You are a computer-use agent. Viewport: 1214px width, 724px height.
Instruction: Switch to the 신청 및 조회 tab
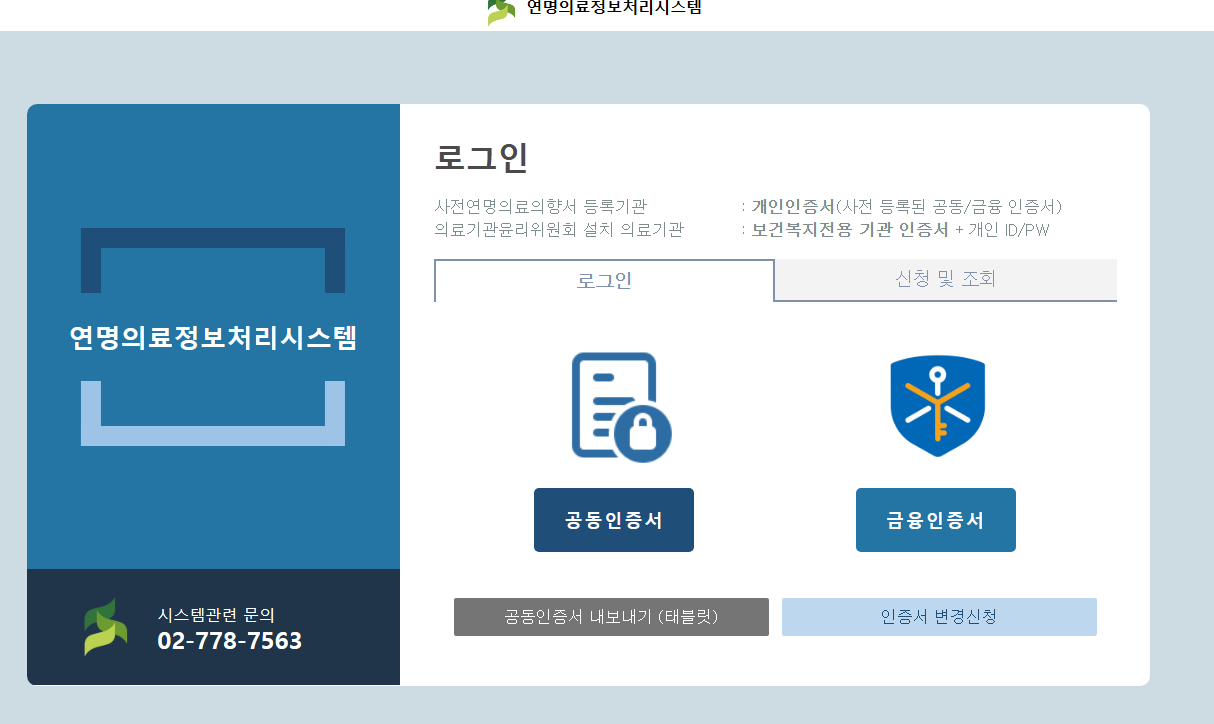click(x=944, y=280)
